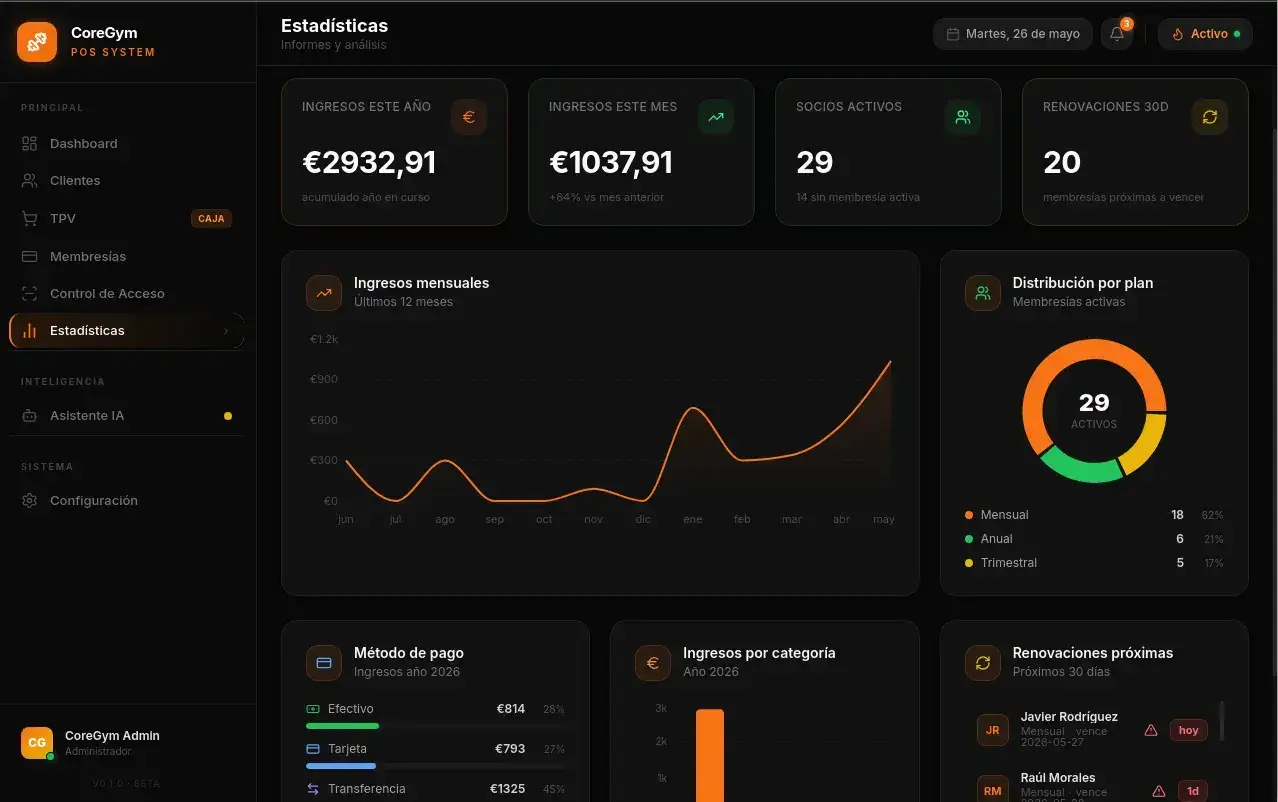Select the Mensual legend row
Screen dimensions: 1278x802
(x=1094, y=515)
